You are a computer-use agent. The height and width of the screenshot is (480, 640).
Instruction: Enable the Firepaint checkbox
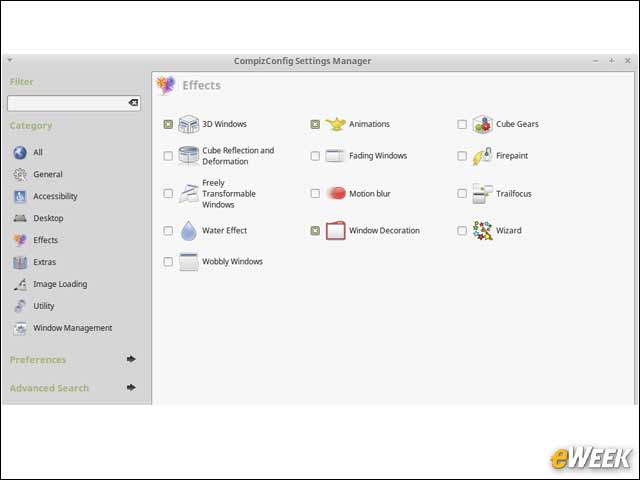click(x=462, y=156)
